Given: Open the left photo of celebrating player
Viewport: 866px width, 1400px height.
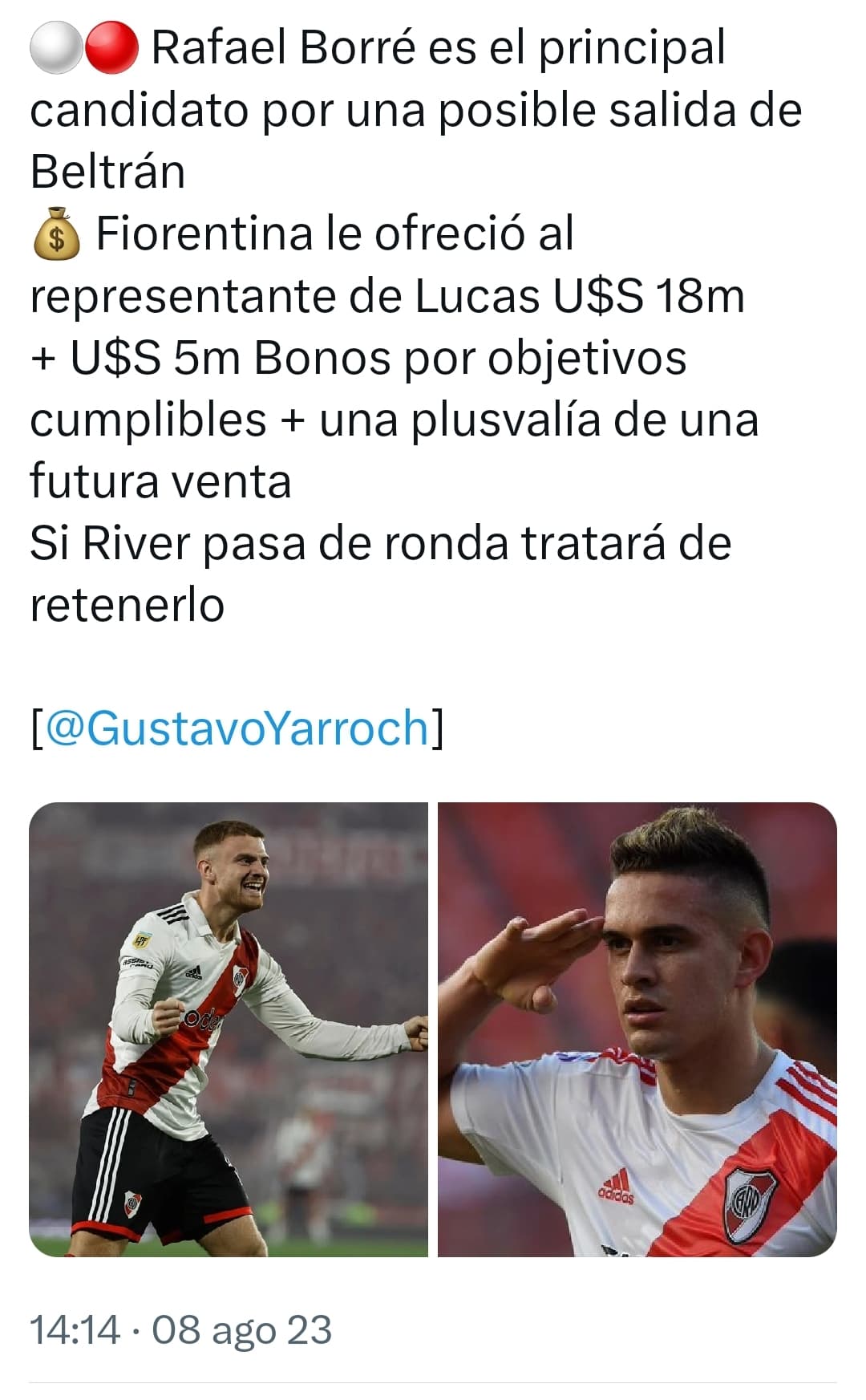Looking at the screenshot, I should (229, 1029).
